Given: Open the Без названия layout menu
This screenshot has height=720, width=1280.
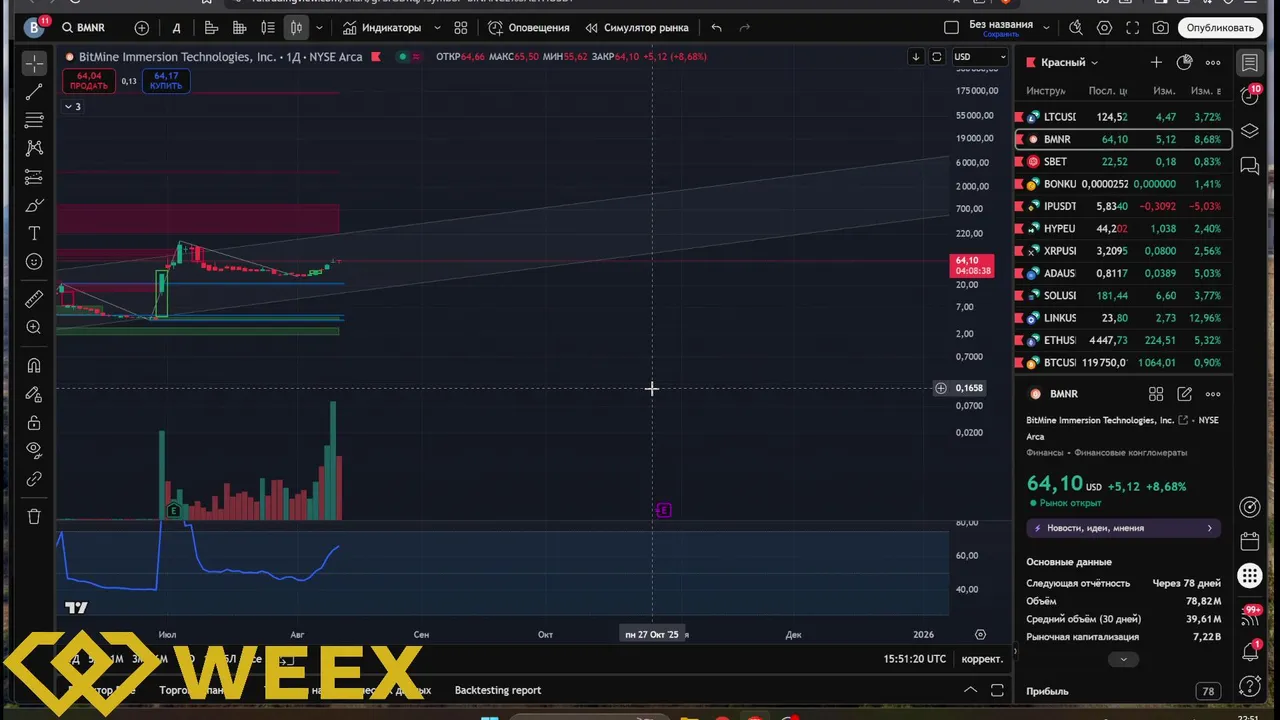Looking at the screenshot, I should coord(1001,28).
